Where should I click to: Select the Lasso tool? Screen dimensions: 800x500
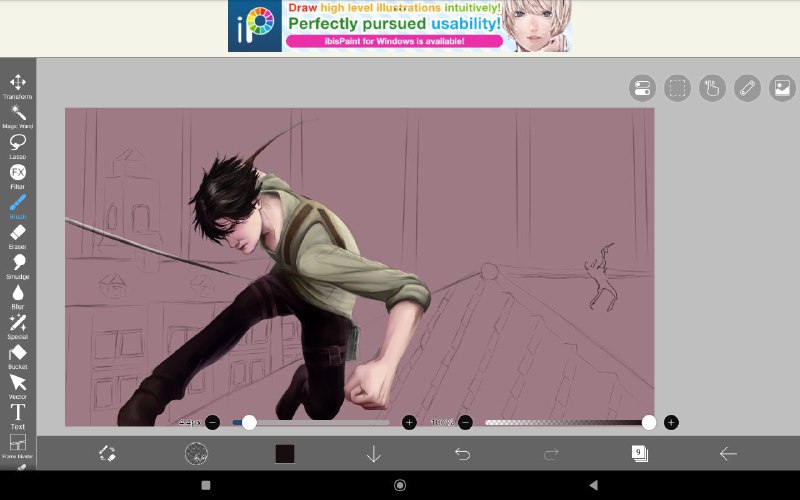click(18, 147)
